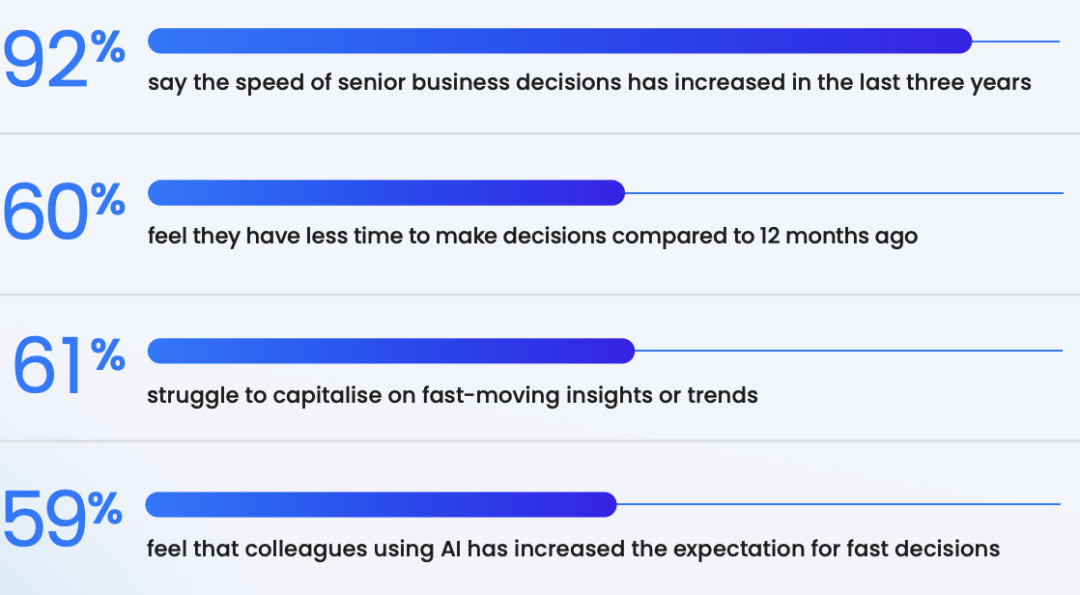Click the 61% statistic number
1080x595 pixels.
tap(68, 367)
